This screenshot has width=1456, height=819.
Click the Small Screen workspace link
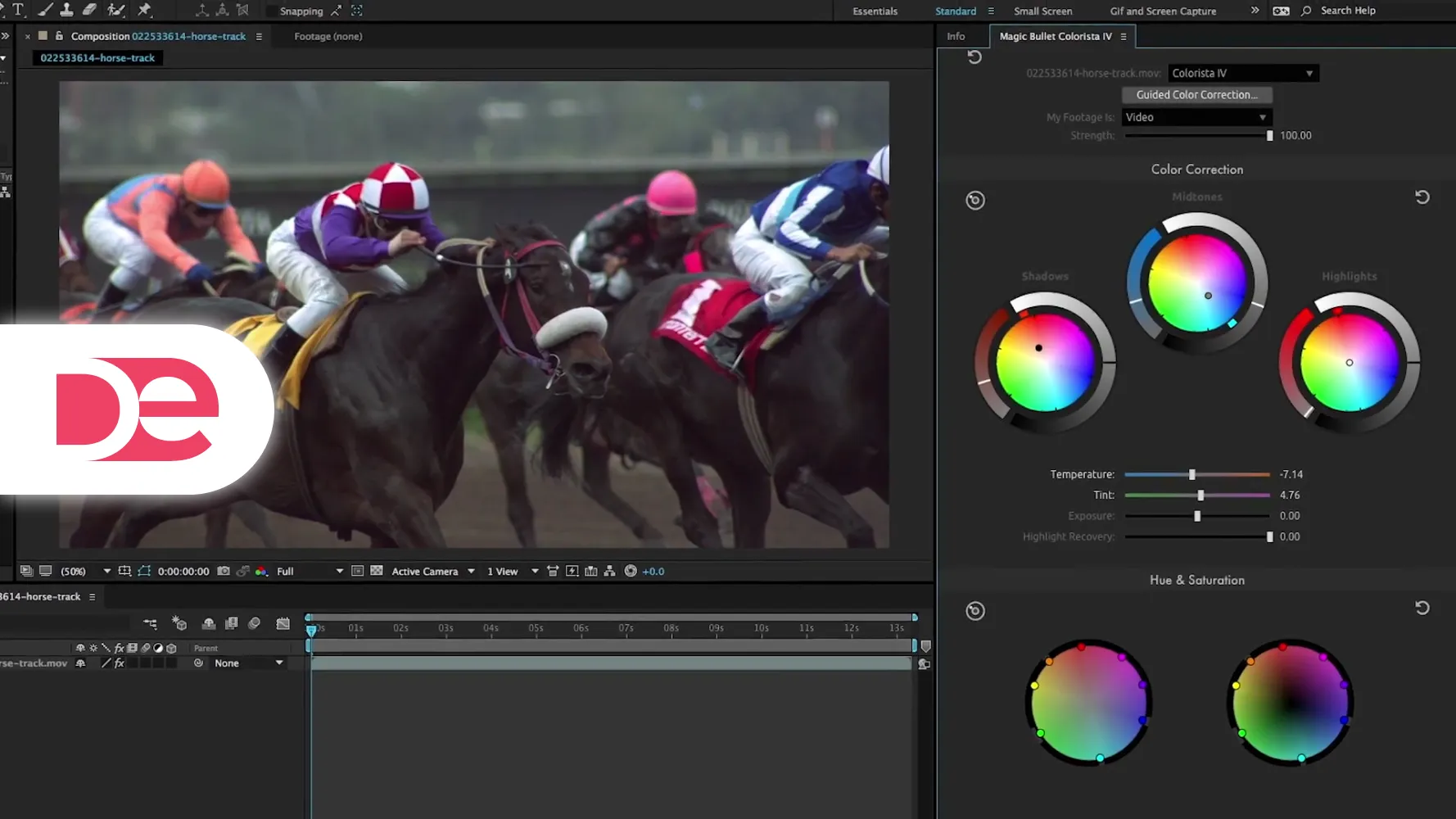coord(1042,11)
